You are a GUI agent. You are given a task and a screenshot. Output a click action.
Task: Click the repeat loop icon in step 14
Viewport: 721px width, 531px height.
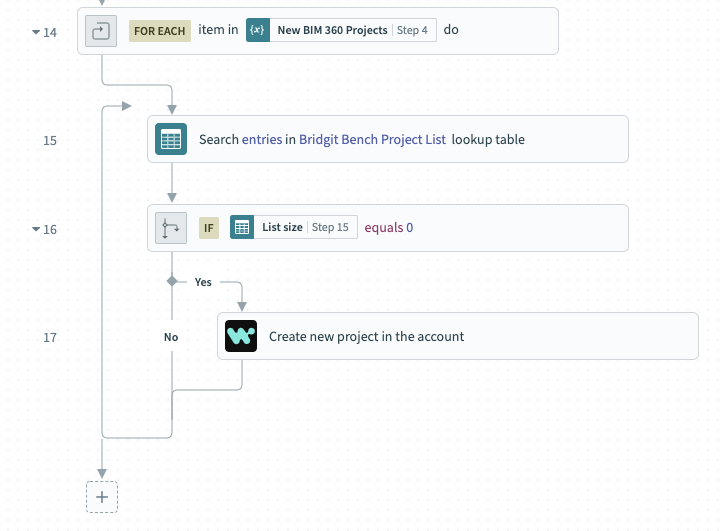click(x=101, y=31)
